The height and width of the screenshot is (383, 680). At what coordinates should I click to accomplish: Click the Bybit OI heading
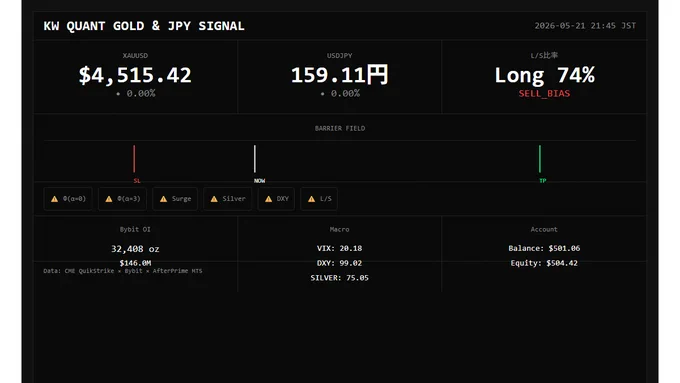tap(135, 229)
